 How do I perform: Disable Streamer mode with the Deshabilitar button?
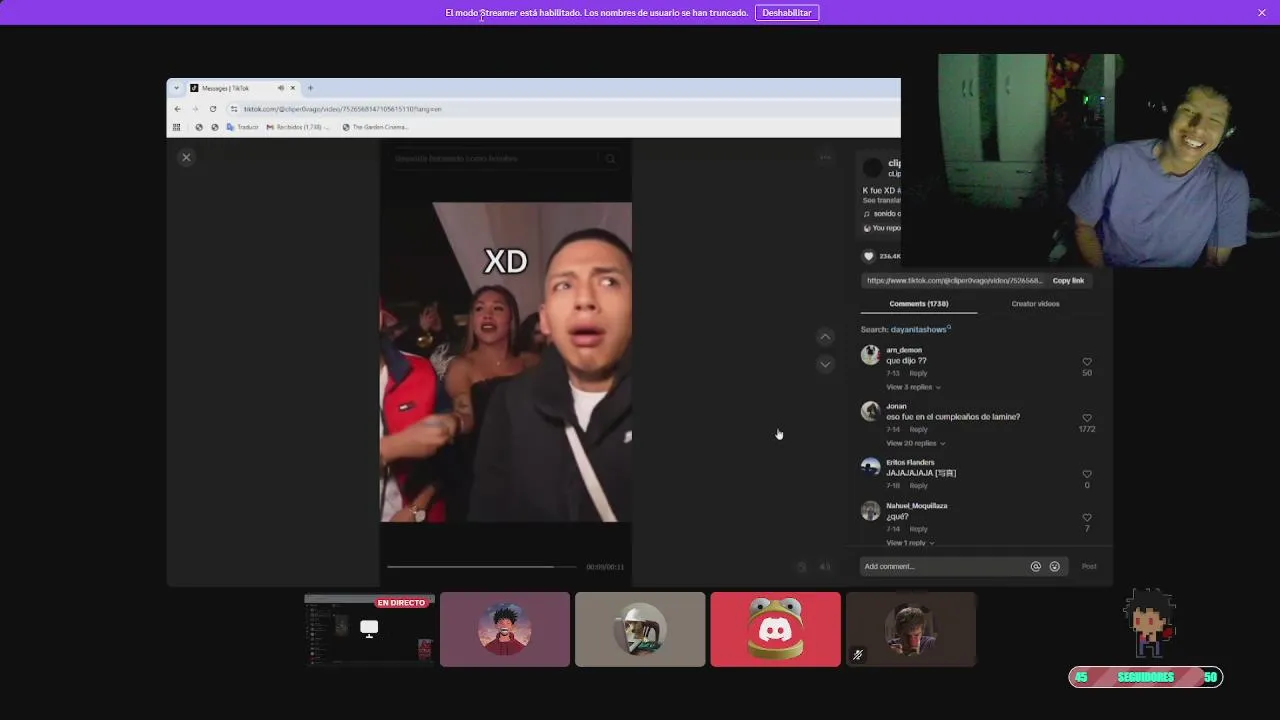tap(787, 13)
